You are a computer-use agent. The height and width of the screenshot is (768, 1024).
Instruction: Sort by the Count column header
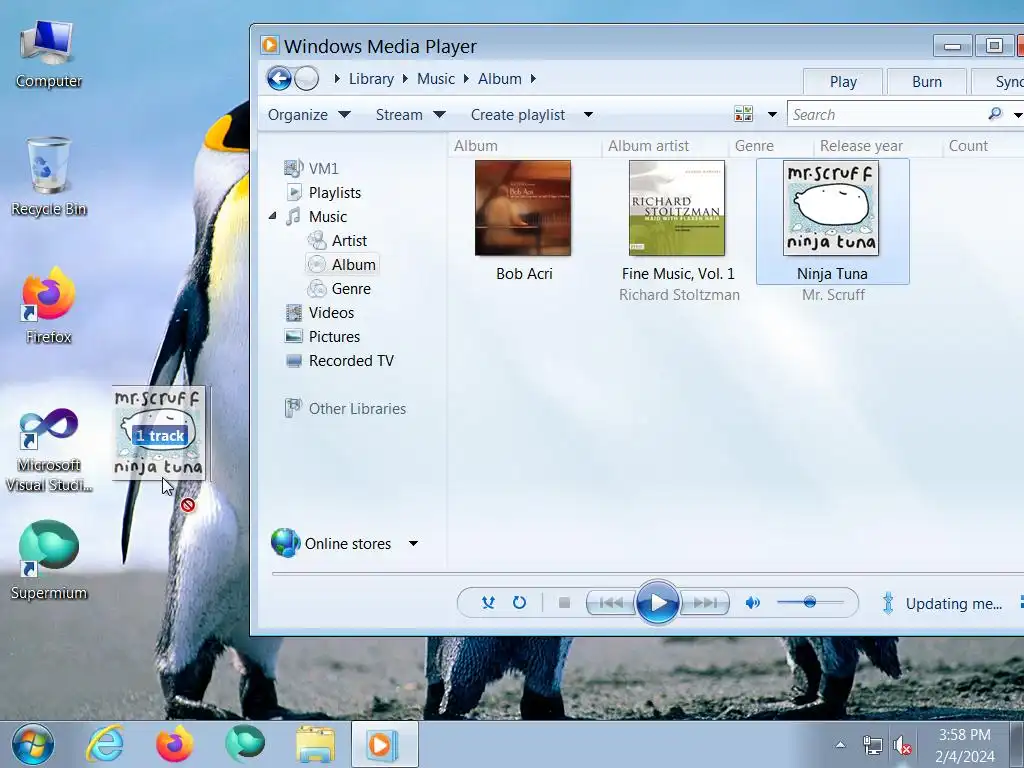point(968,146)
